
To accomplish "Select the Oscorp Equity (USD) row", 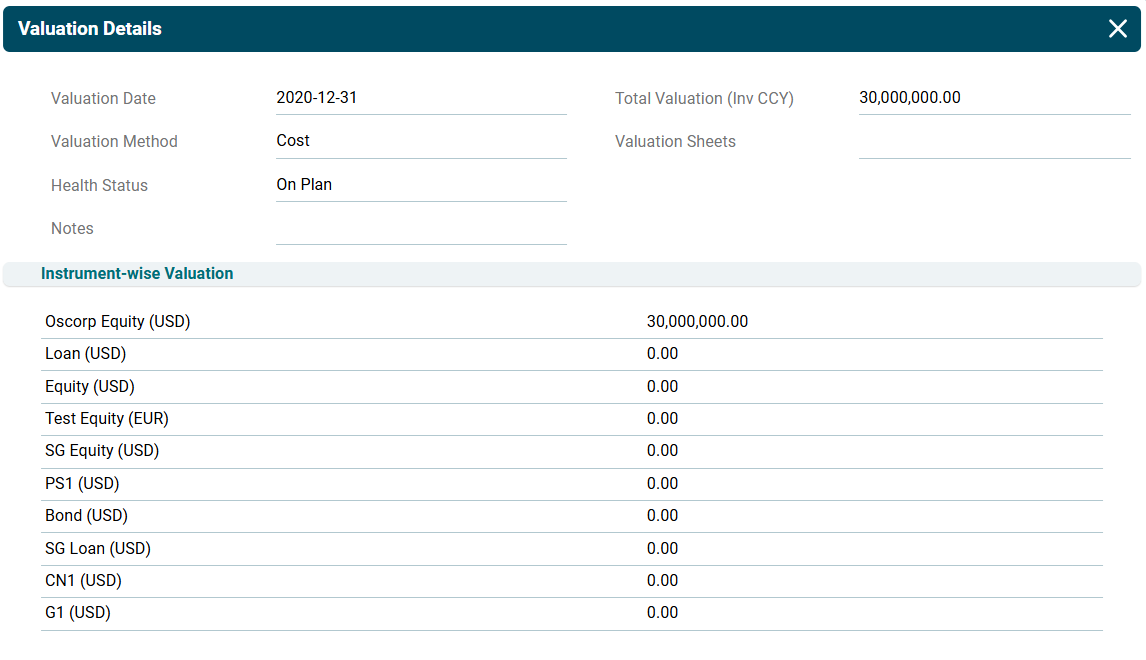I will click(x=118, y=322).
